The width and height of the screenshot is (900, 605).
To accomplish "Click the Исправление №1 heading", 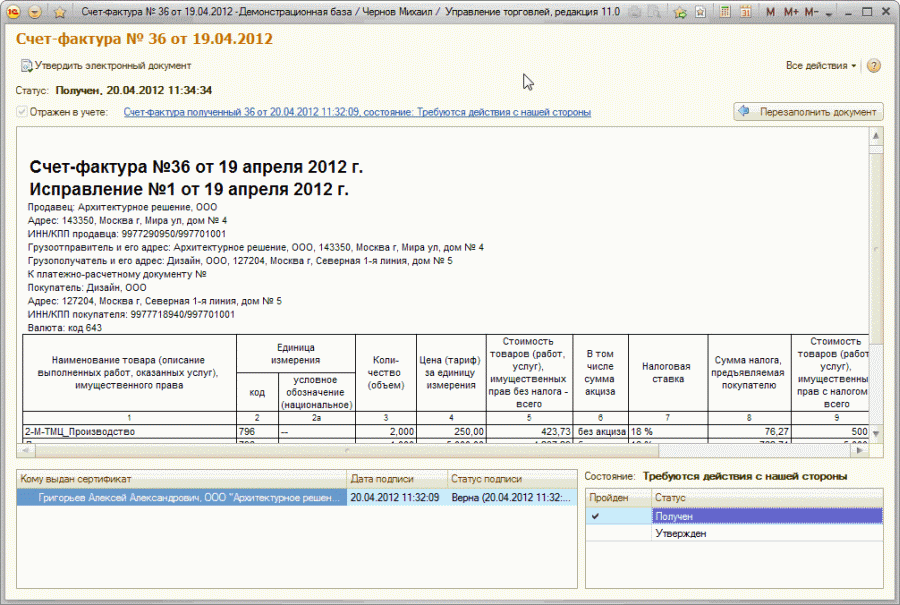I will [x=189, y=189].
